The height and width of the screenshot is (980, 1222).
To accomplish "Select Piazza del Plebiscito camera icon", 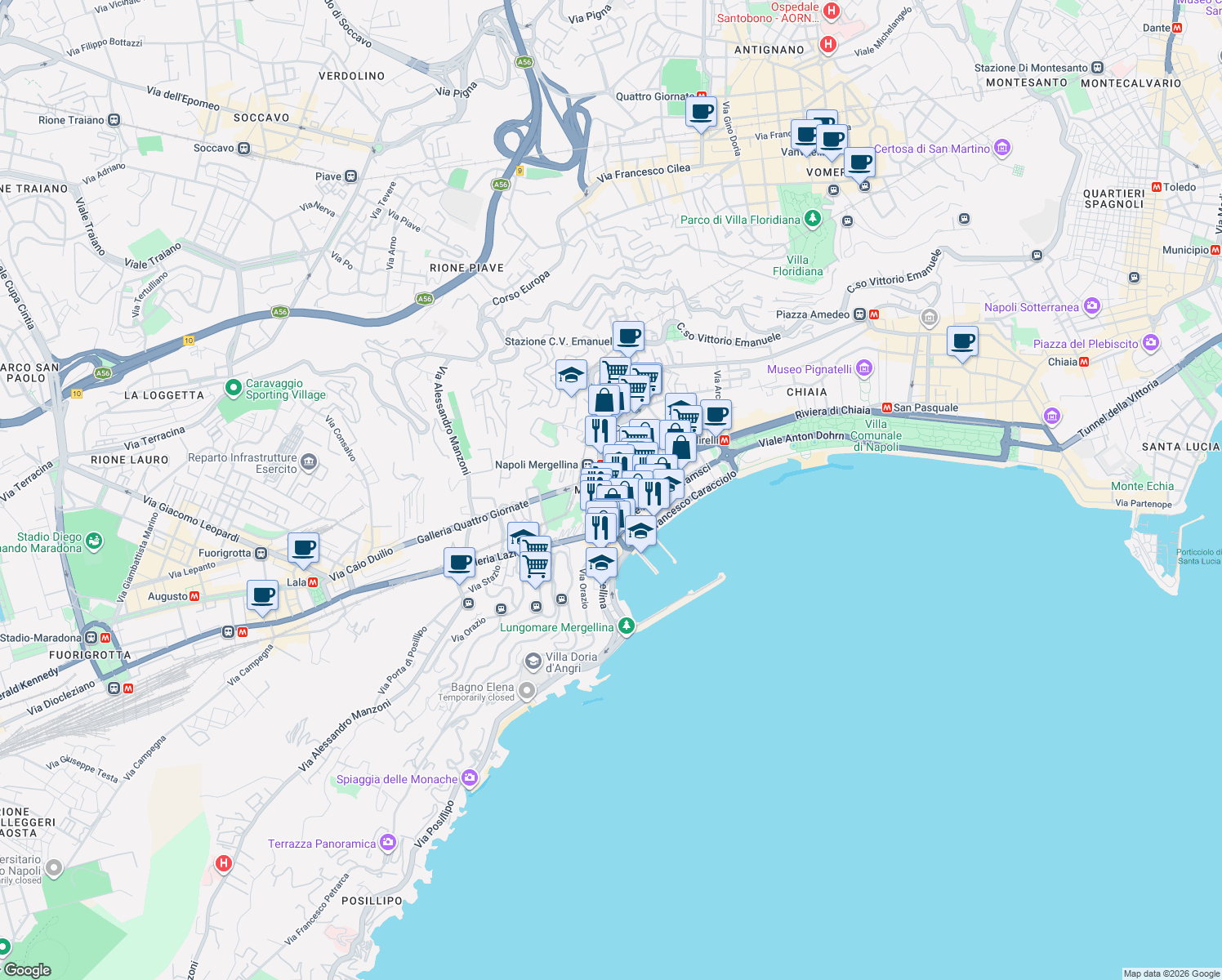I will pyautogui.click(x=1150, y=342).
